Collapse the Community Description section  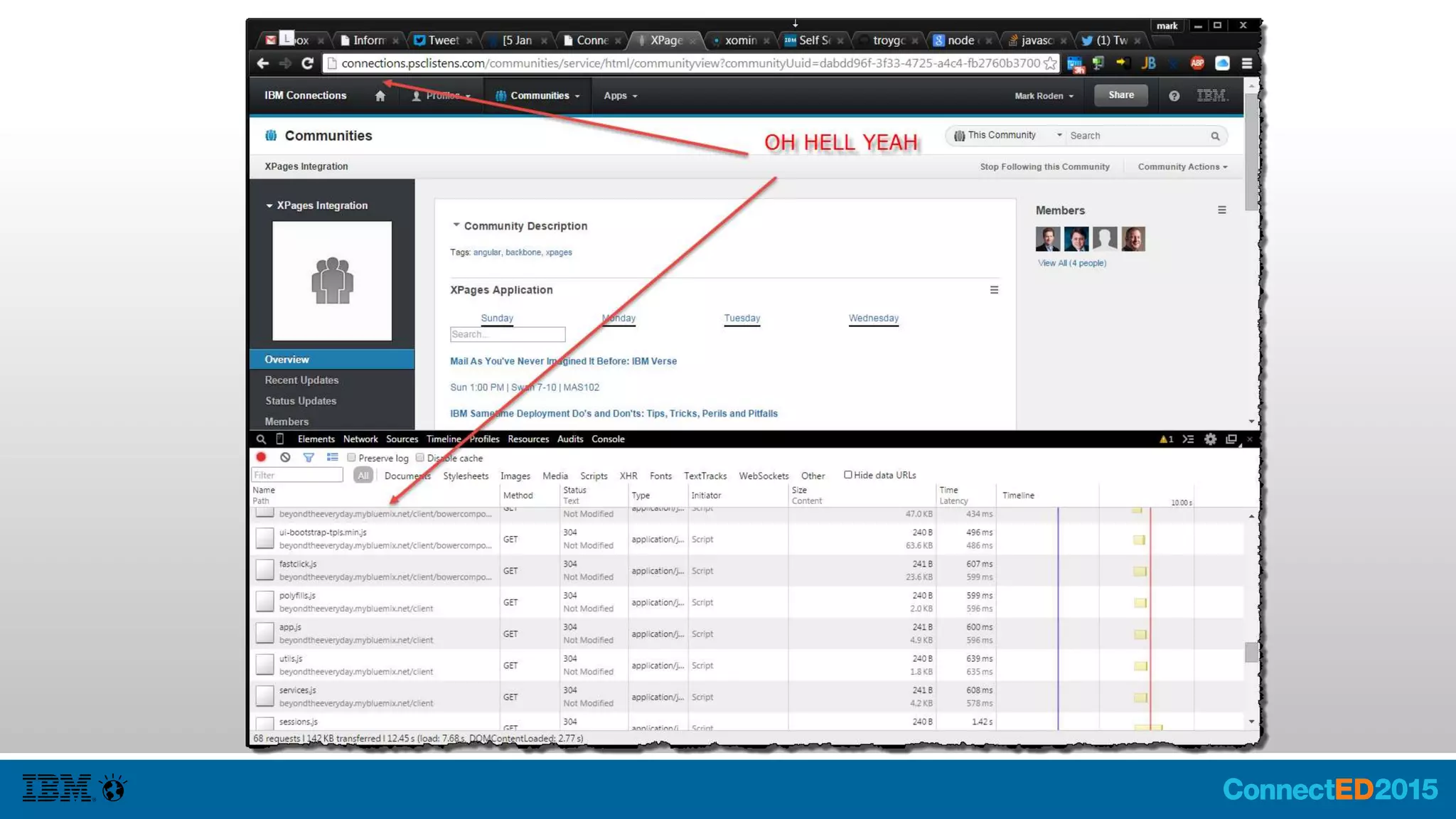click(x=456, y=225)
